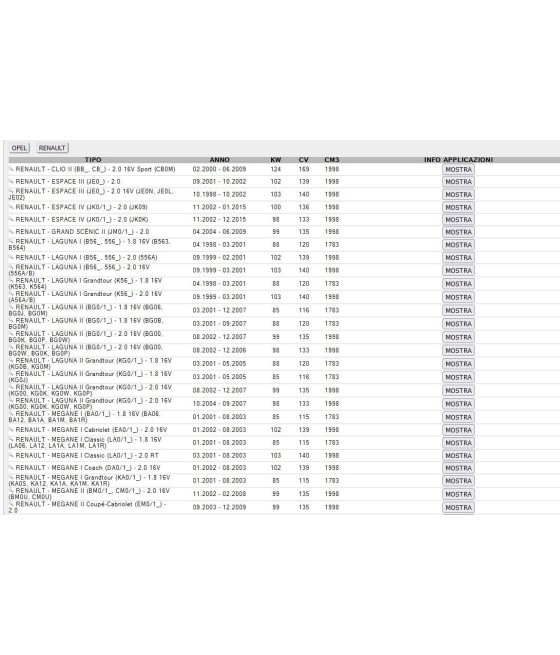Click MOSTRA for Espace III 2.0 102 KW

coord(458,182)
